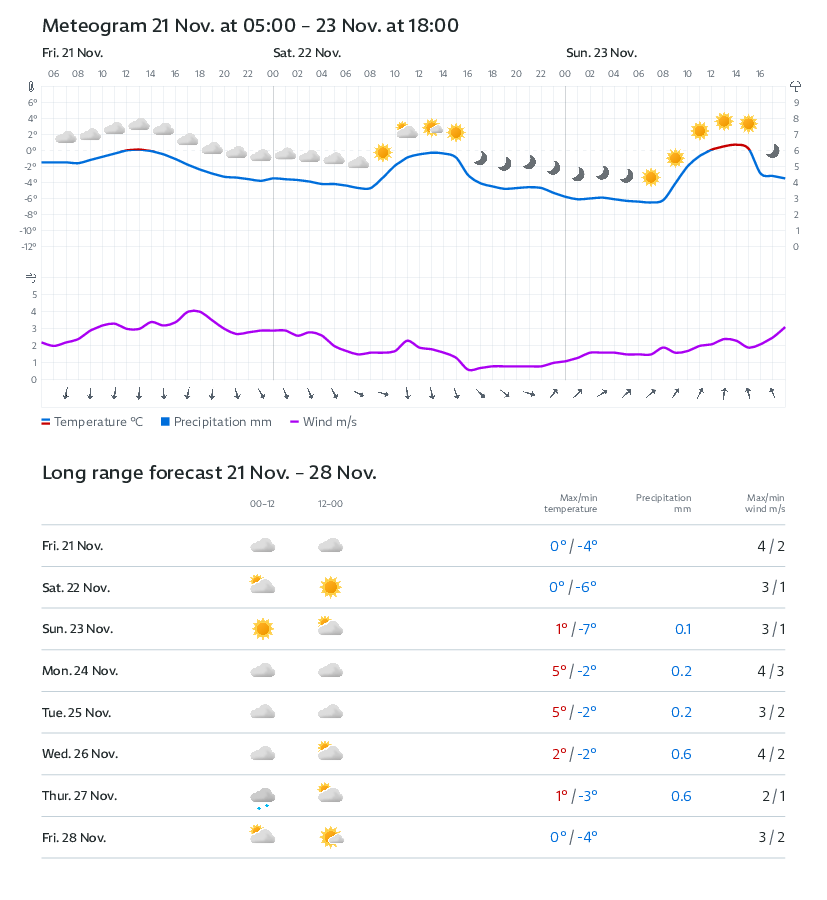827x900 pixels.
Task: Select the sun icon for Saturday 22 Nov. afternoon
Action: 330,587
